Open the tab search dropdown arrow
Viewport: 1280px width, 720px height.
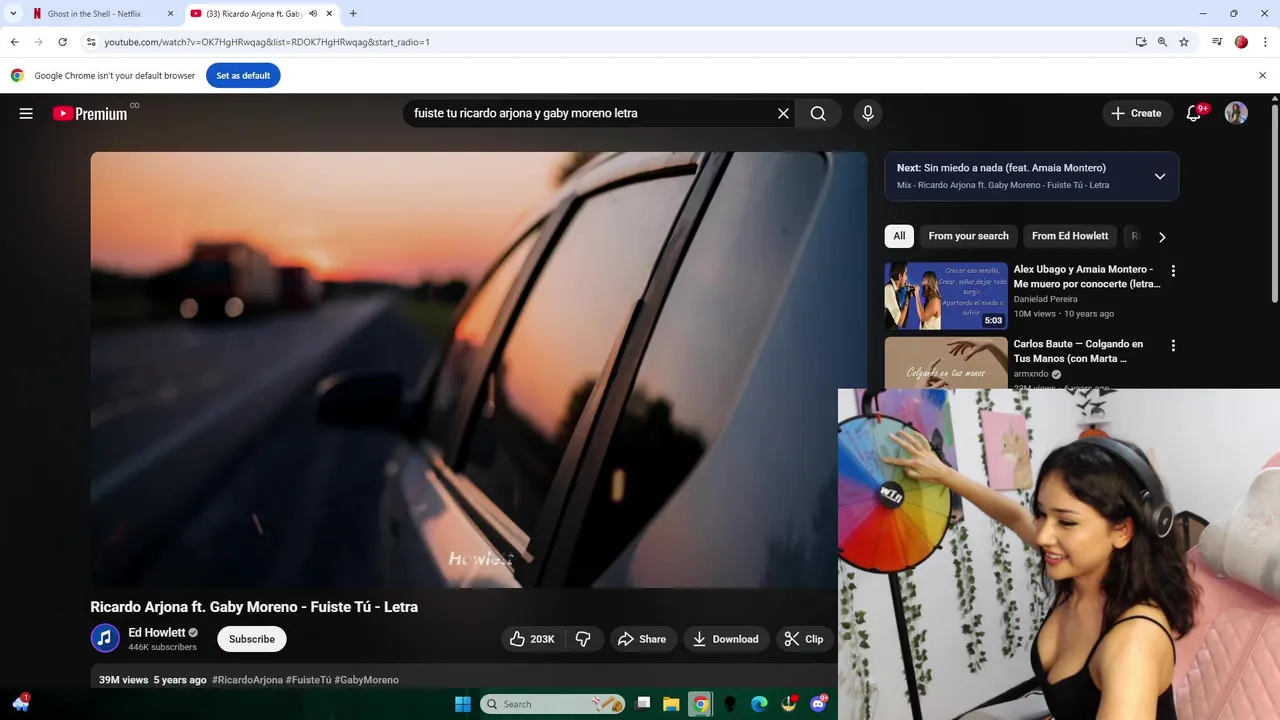[13, 14]
